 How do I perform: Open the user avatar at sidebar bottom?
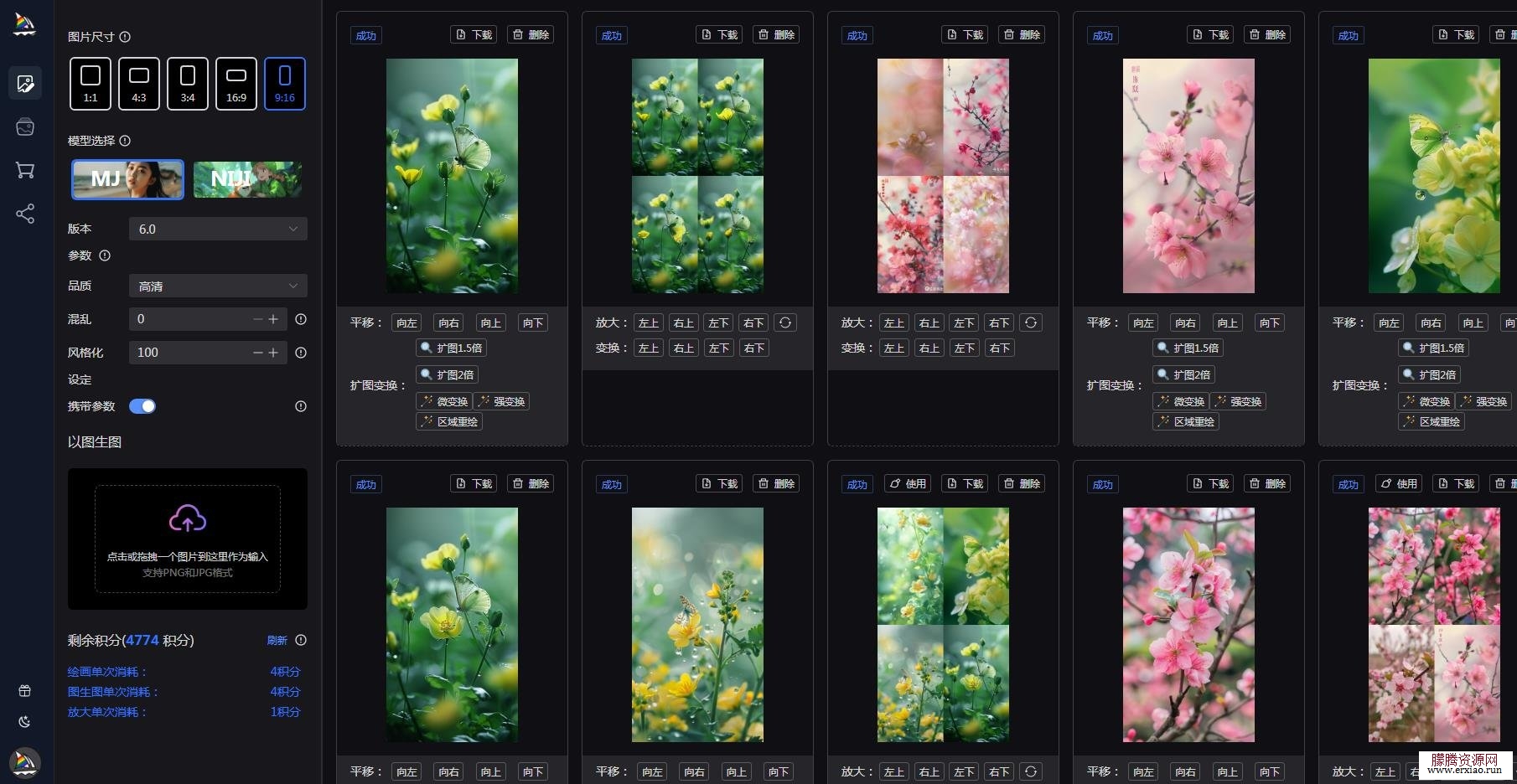click(25, 762)
